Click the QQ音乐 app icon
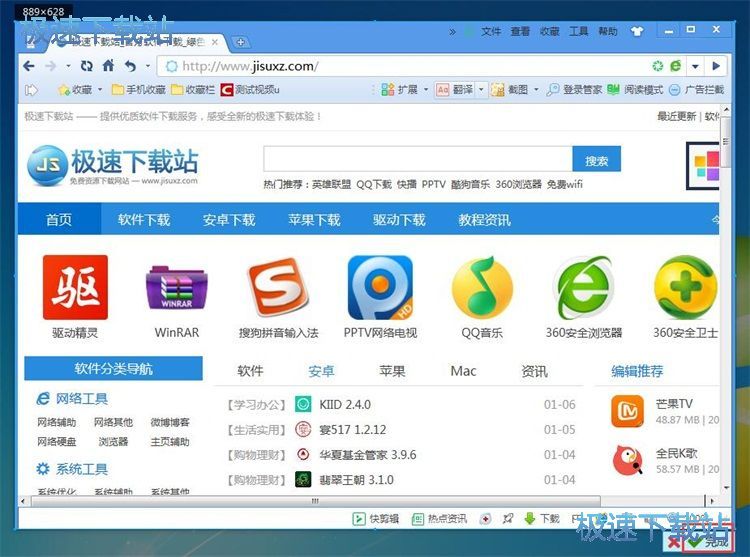750x557 pixels. (482, 288)
